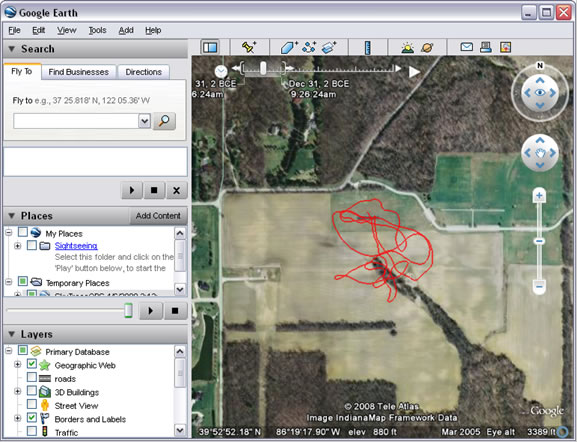
Task: Enable the roads layer checkbox
Action: (x=32, y=377)
